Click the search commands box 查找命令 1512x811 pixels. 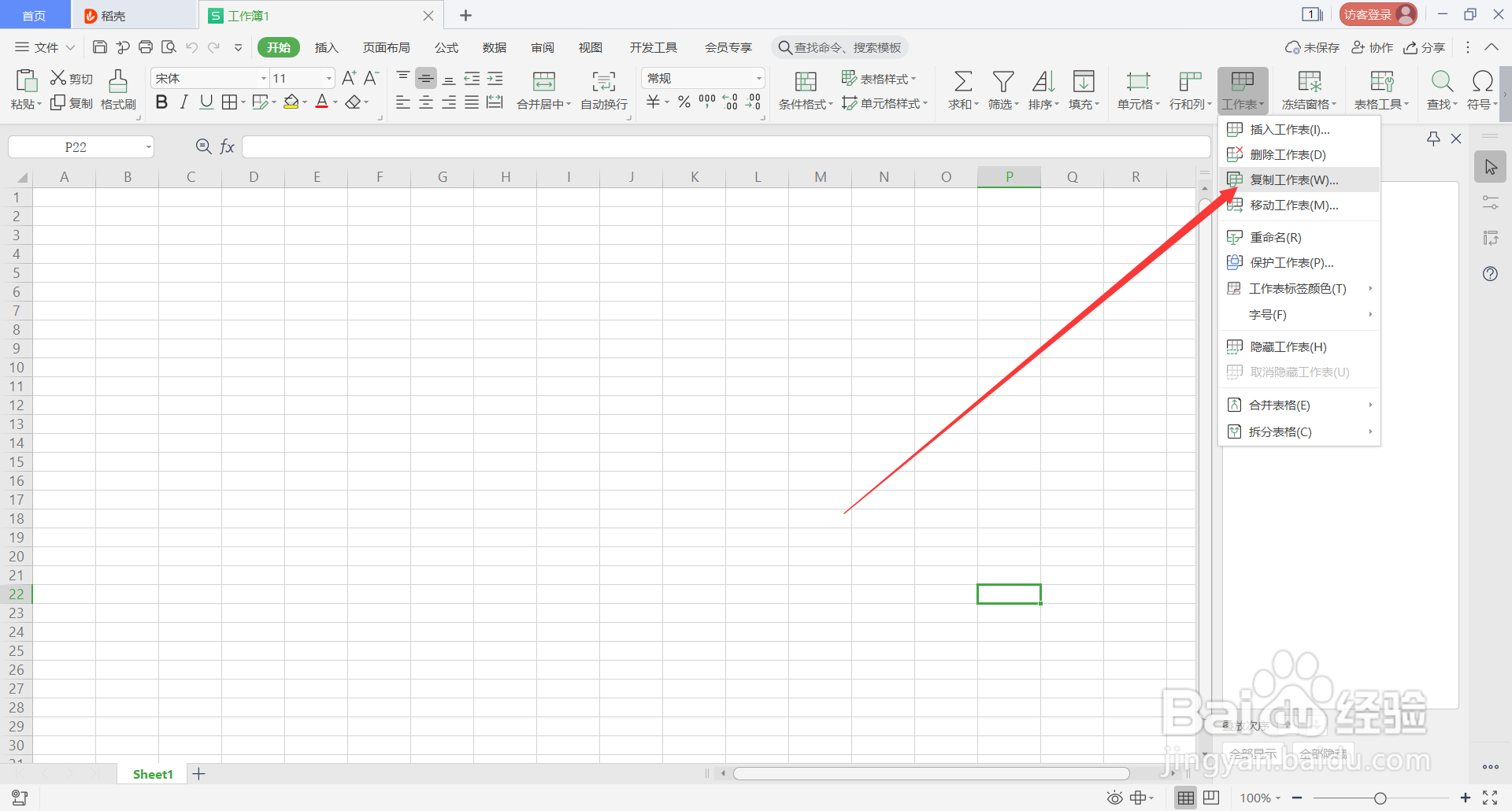coord(839,47)
